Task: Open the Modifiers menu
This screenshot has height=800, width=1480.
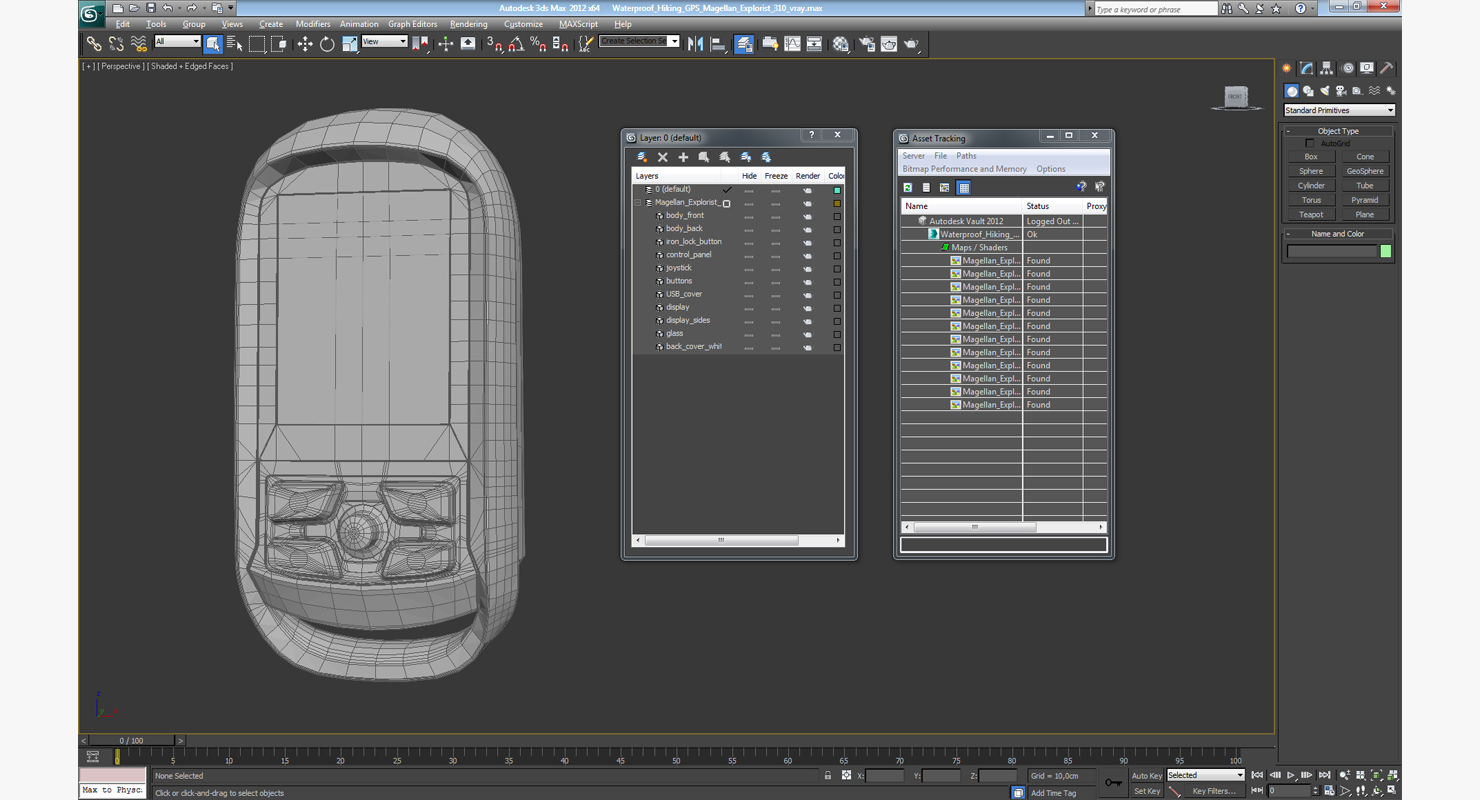Action: pos(313,24)
